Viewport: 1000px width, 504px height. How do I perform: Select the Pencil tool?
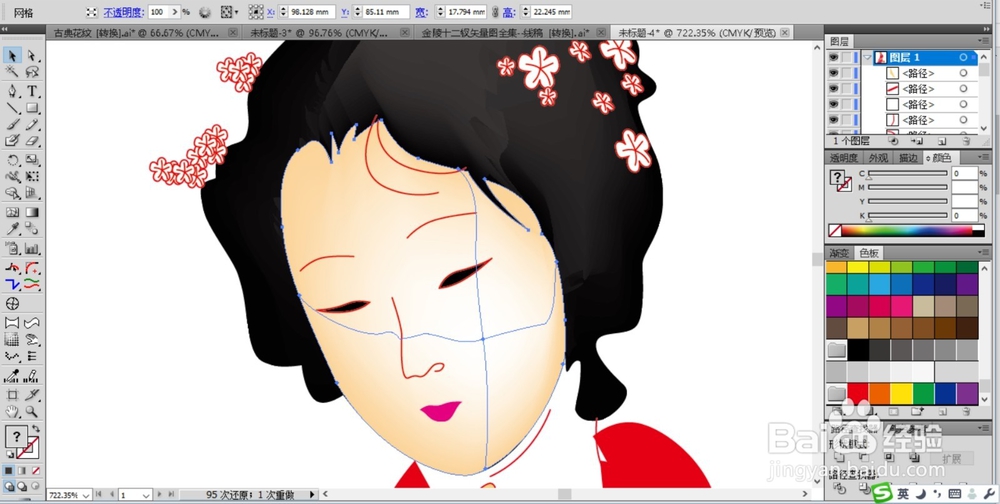32,125
